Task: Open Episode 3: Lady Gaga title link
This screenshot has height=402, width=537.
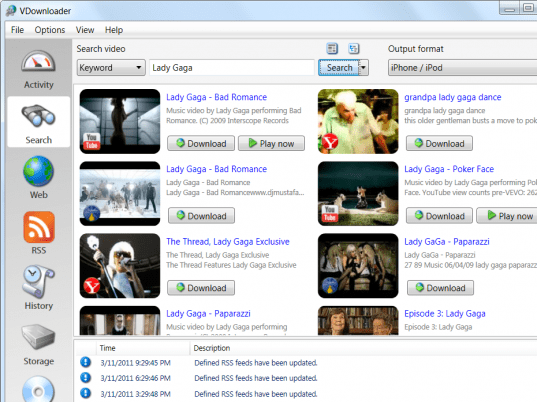Action: tap(445, 313)
